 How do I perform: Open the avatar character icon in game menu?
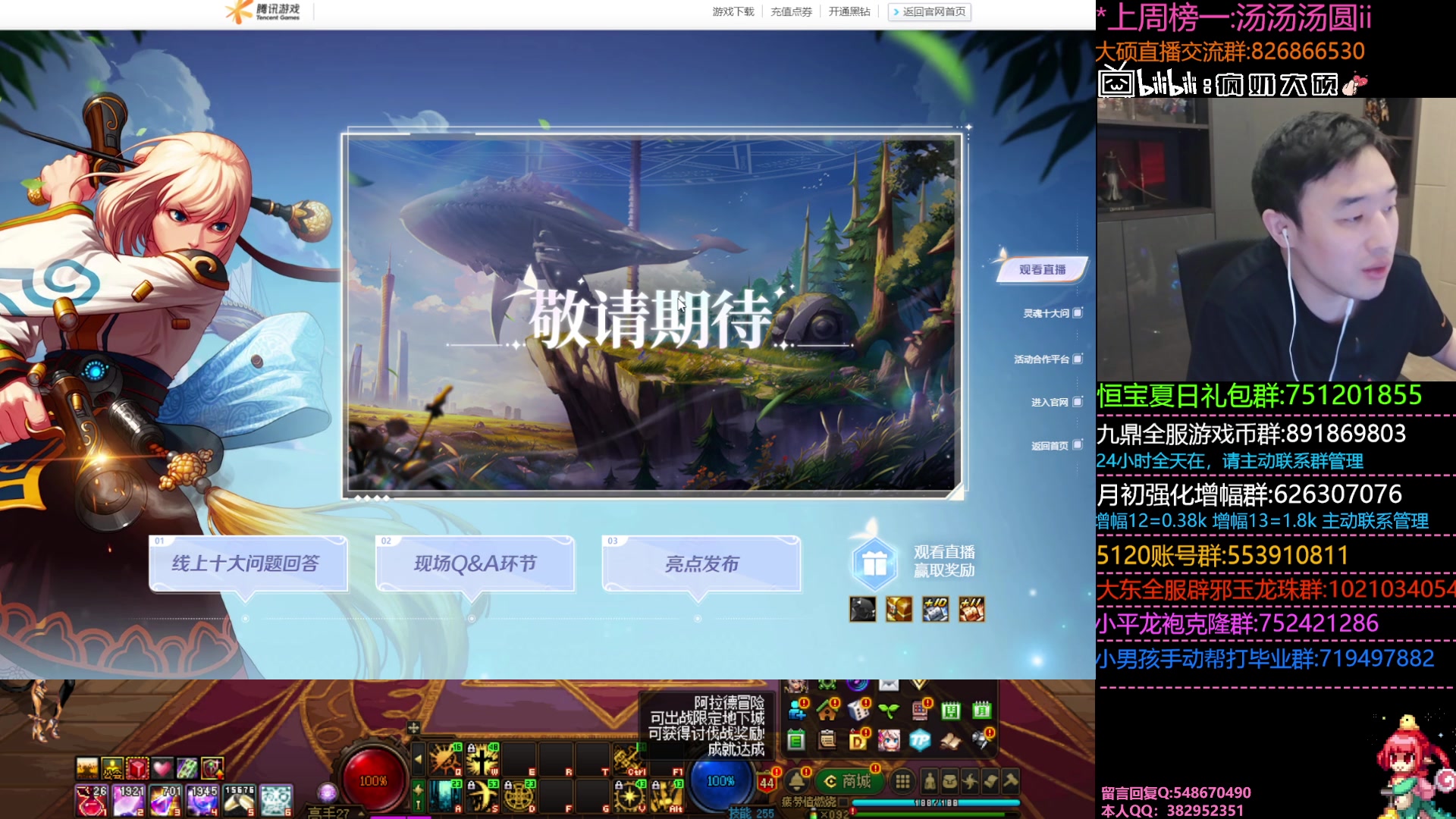coord(889,741)
